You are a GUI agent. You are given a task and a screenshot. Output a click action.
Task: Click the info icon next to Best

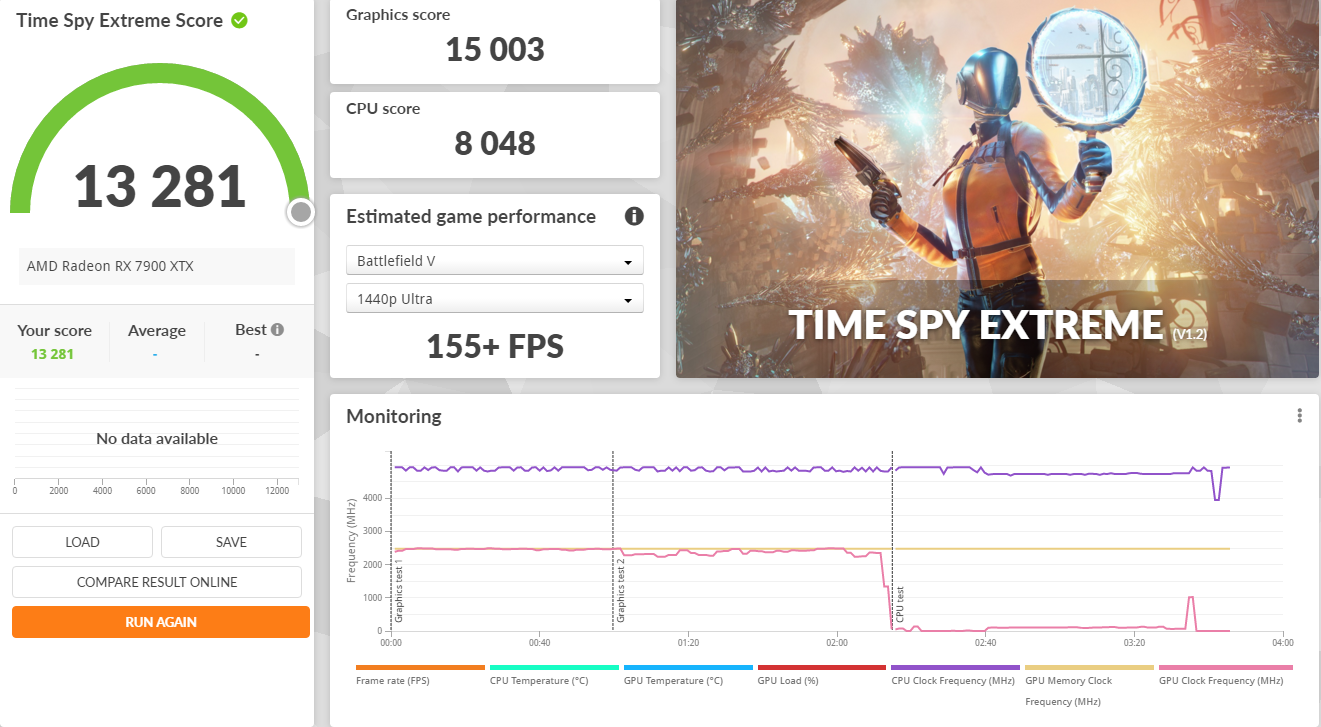point(277,329)
